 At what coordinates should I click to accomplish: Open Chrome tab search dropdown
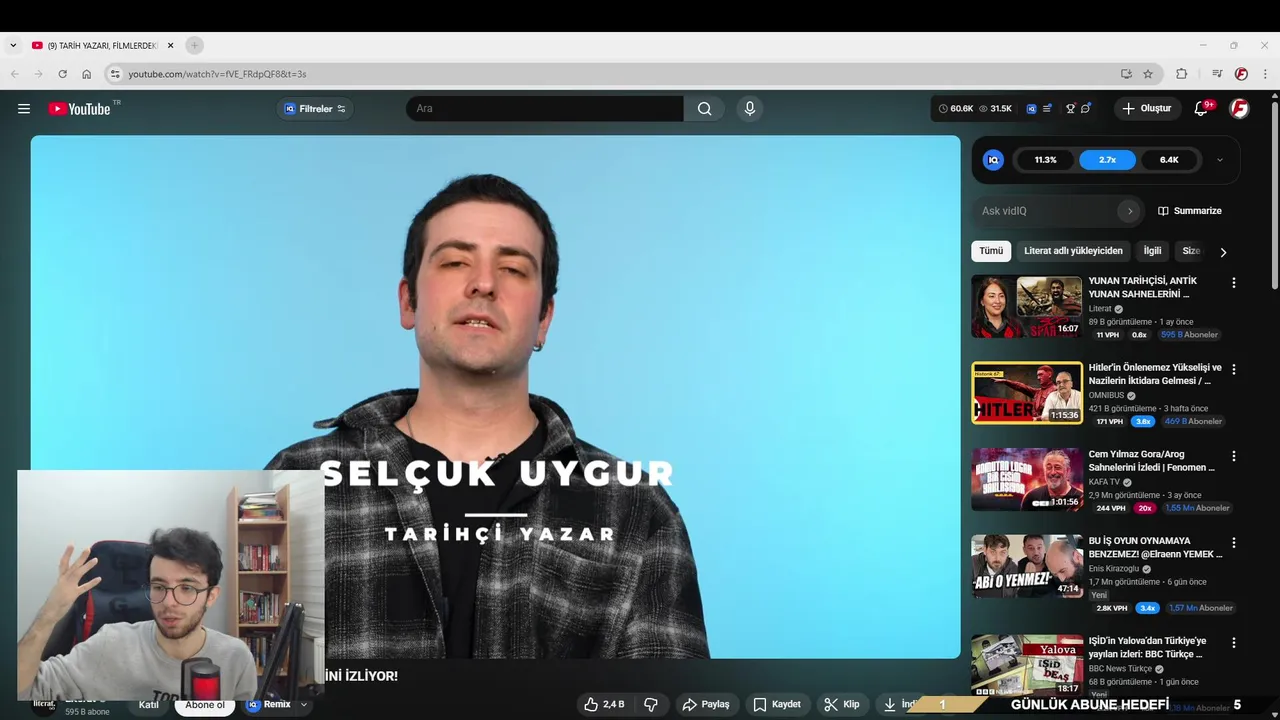[13, 45]
